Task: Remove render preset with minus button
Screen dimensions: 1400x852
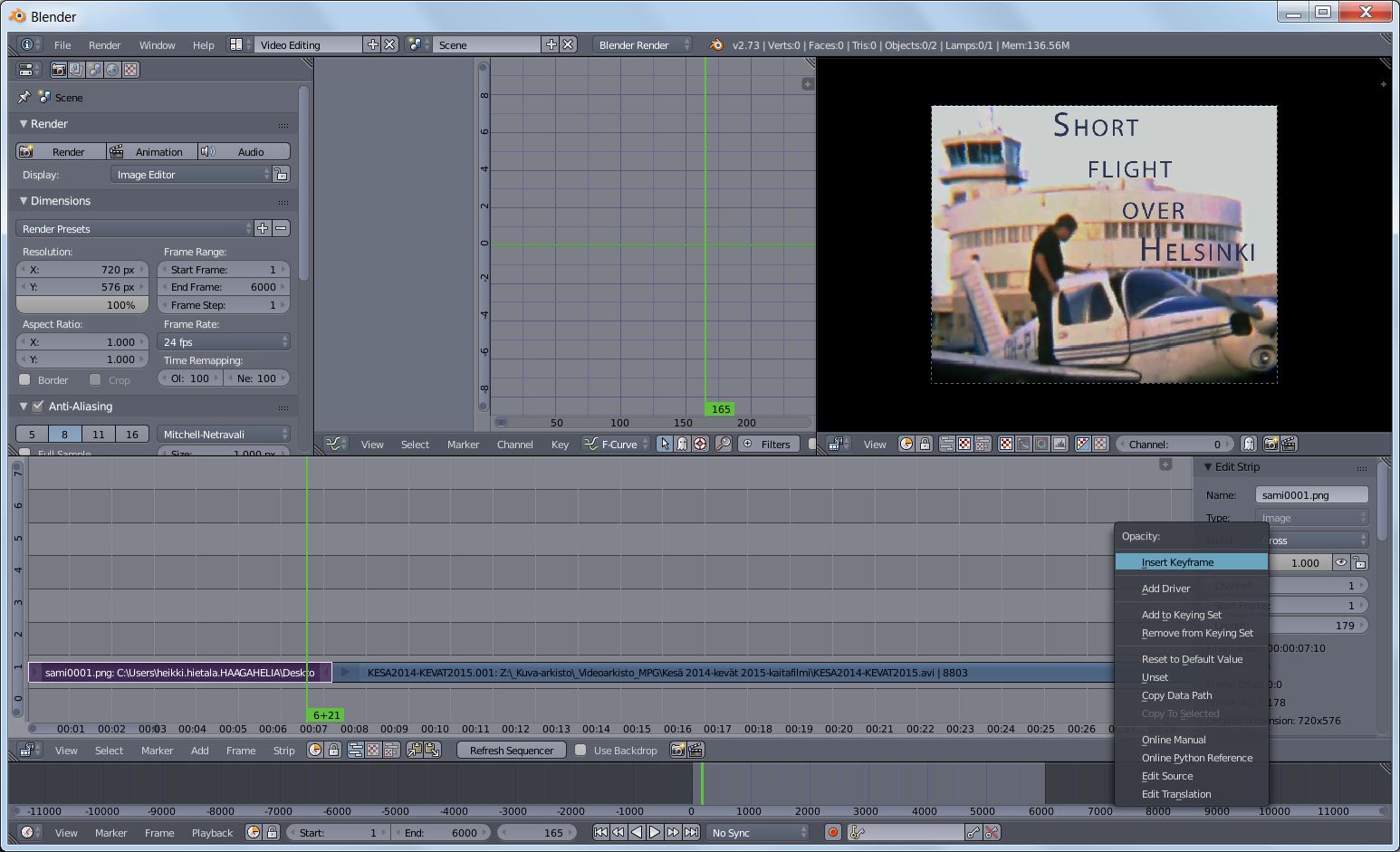Action: (x=281, y=228)
